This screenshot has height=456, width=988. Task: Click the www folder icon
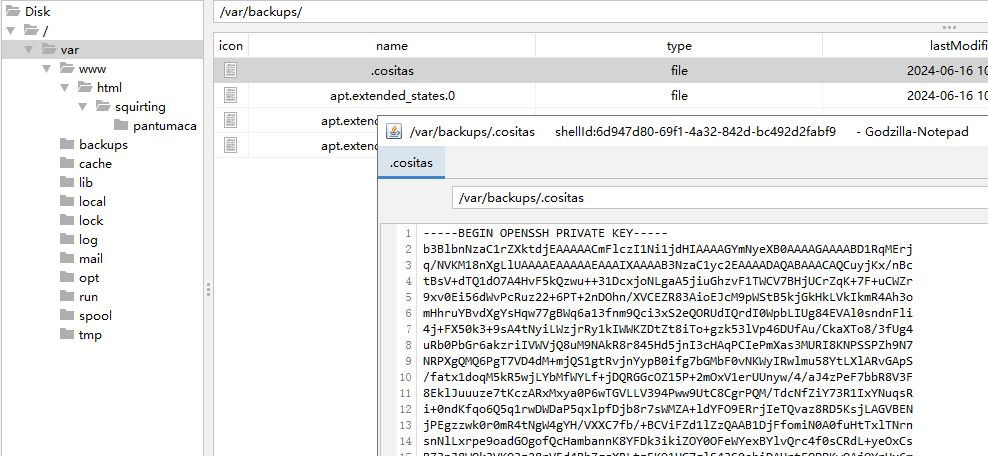[x=67, y=68]
